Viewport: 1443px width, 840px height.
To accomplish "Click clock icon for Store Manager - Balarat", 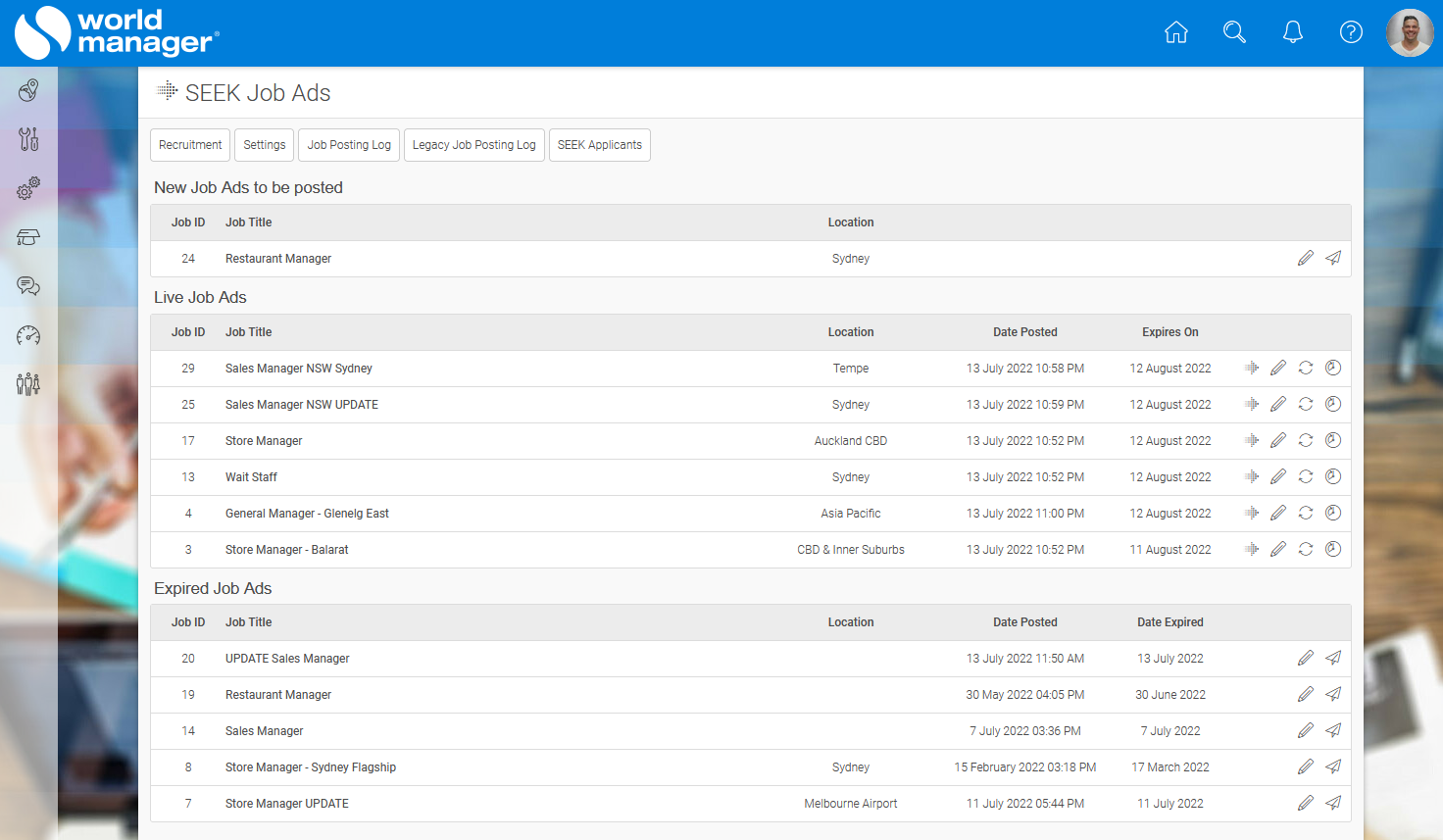I will [1333, 549].
